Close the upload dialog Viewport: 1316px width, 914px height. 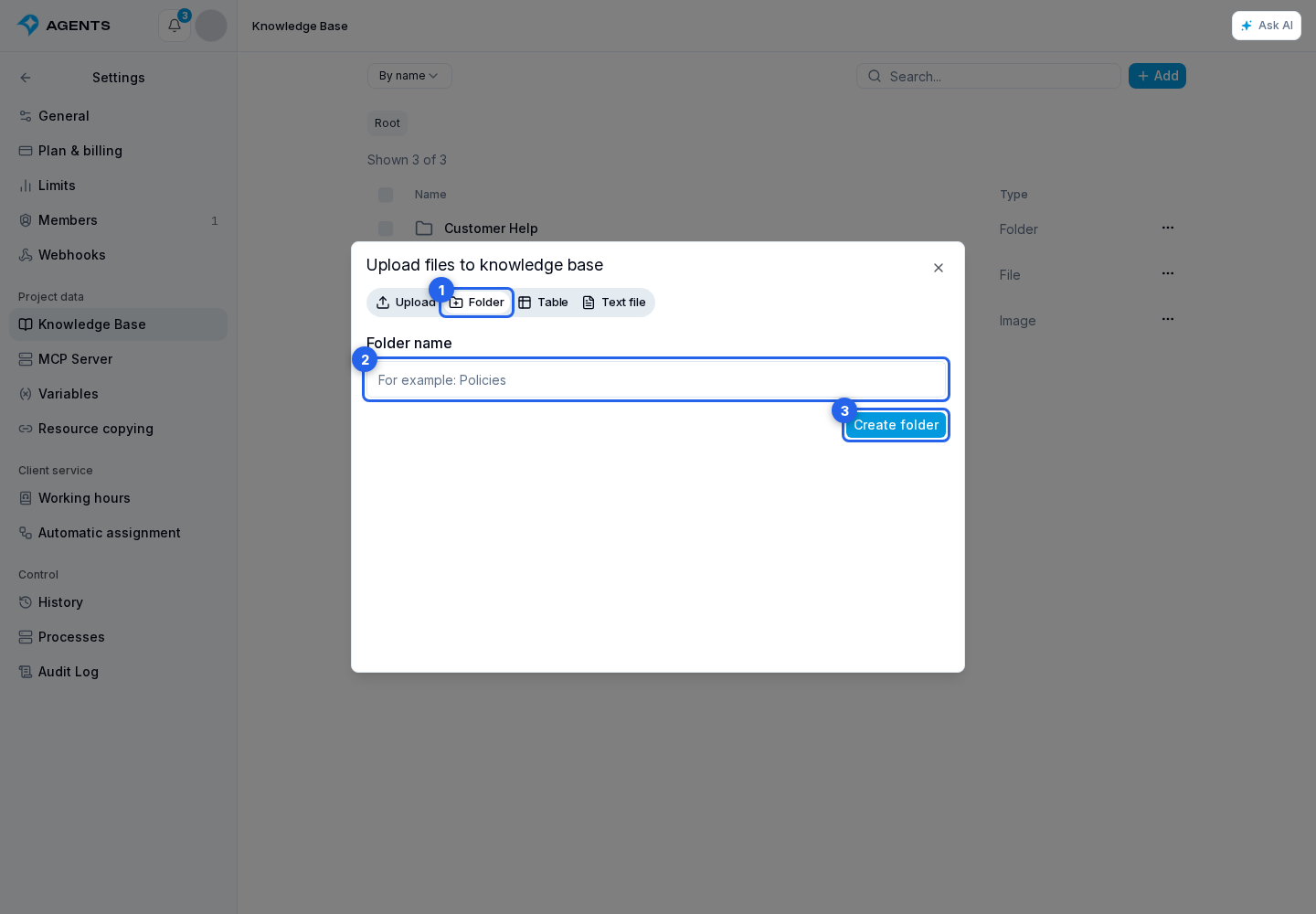tap(939, 268)
